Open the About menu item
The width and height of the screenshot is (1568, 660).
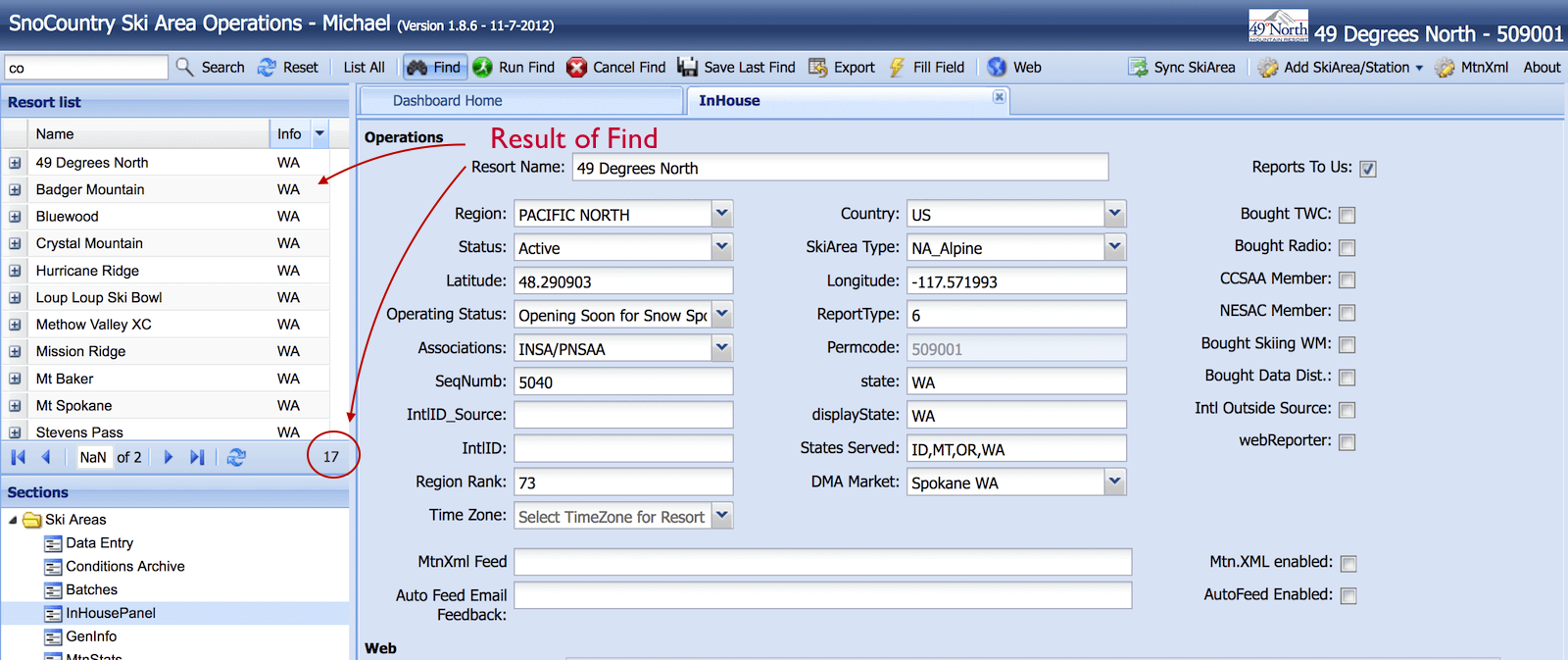[1542, 67]
